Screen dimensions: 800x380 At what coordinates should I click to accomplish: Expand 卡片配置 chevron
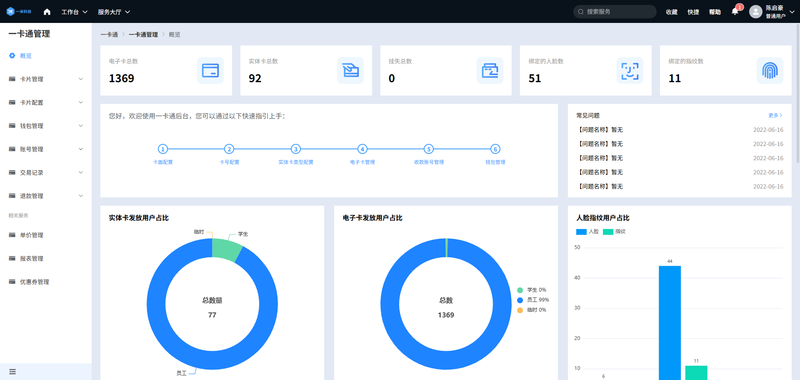pos(81,103)
